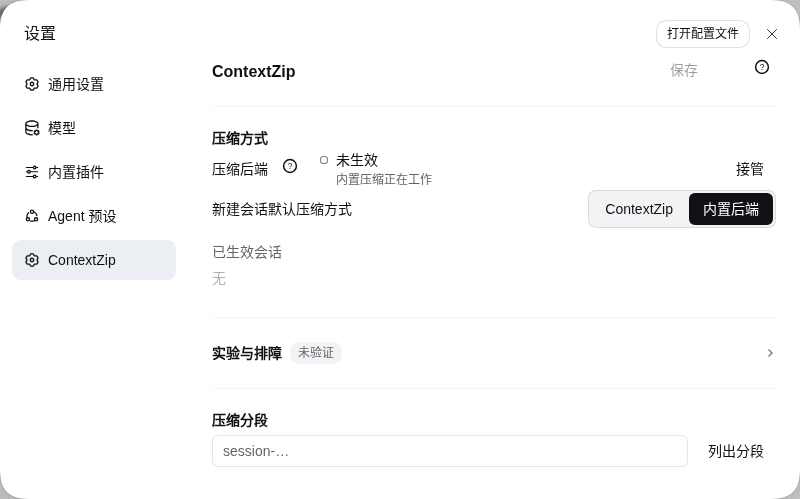Click the help icon near 保存
This screenshot has width=800, height=499.
[762, 67]
